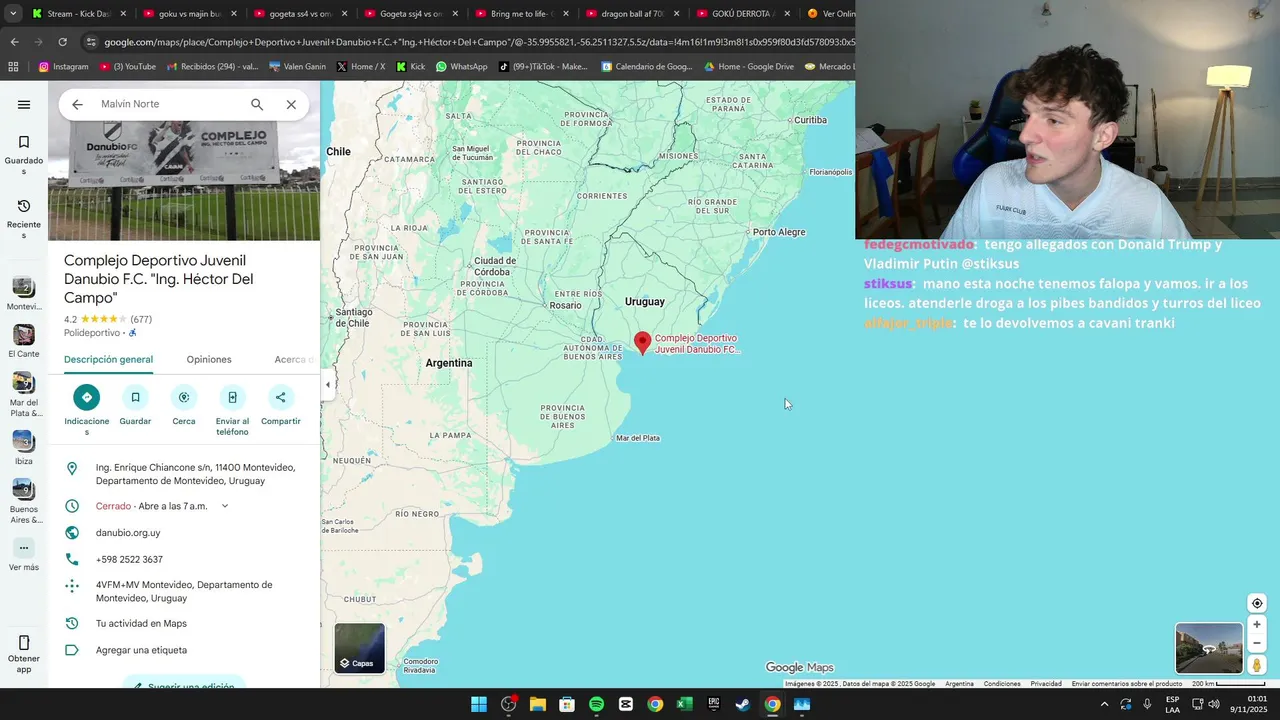The width and height of the screenshot is (1280, 720).
Task: Click the Ing. Enrique Chiancone address row
Action: click(184, 474)
